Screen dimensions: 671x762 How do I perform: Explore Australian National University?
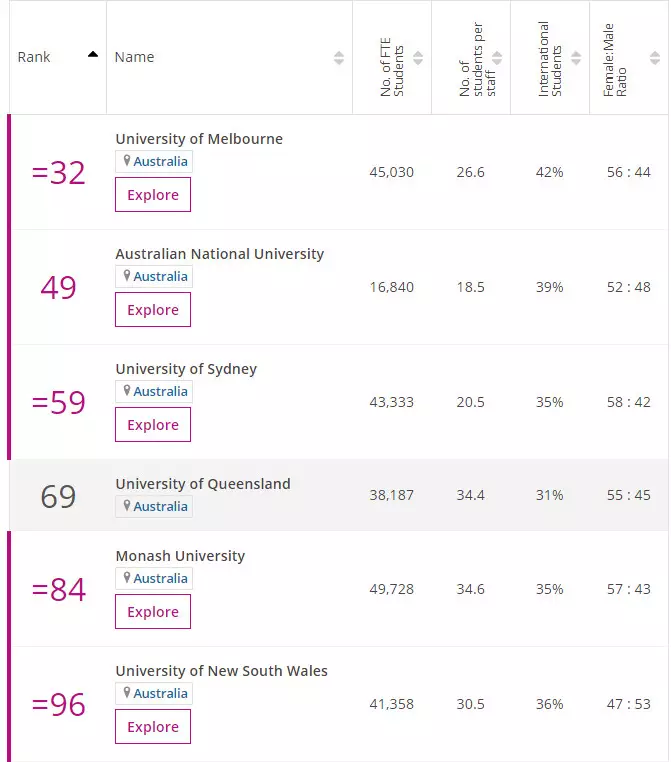[153, 310]
